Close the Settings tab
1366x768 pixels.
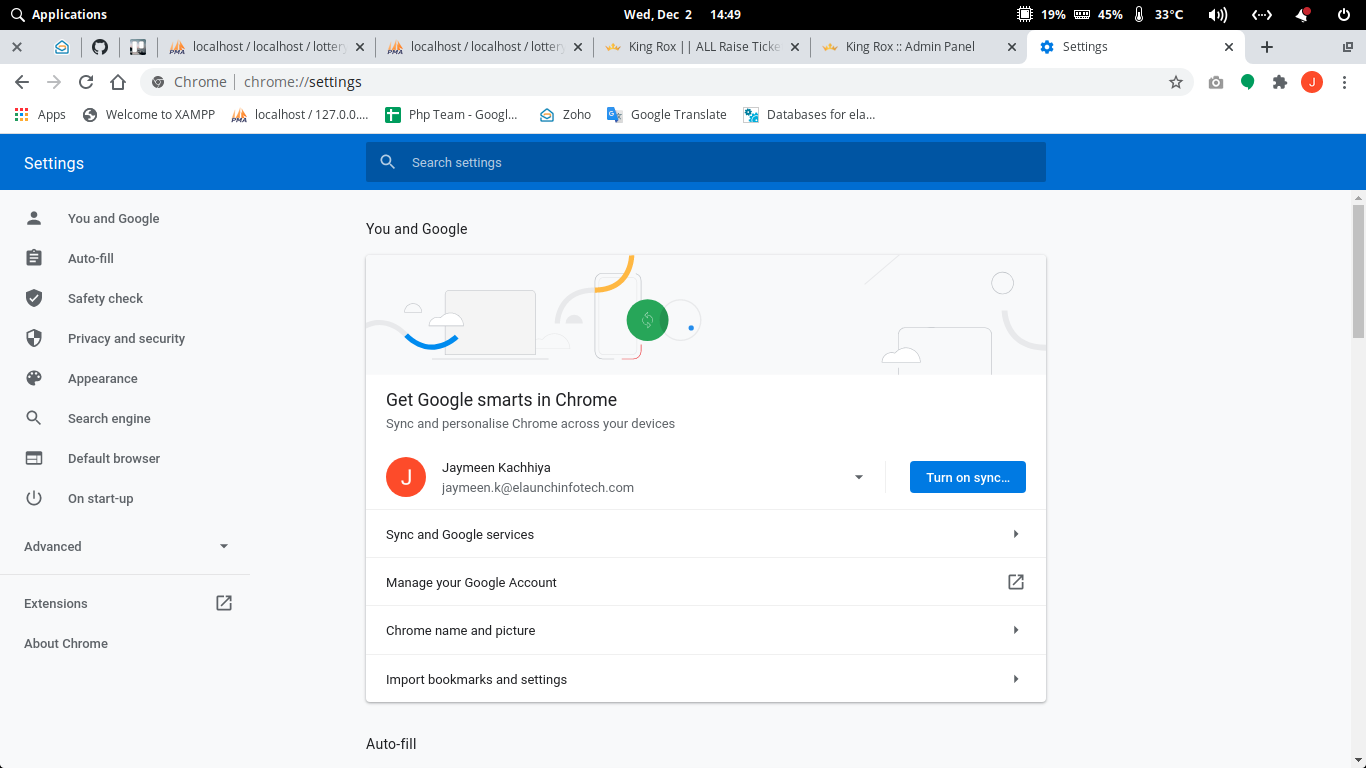pos(1229,47)
